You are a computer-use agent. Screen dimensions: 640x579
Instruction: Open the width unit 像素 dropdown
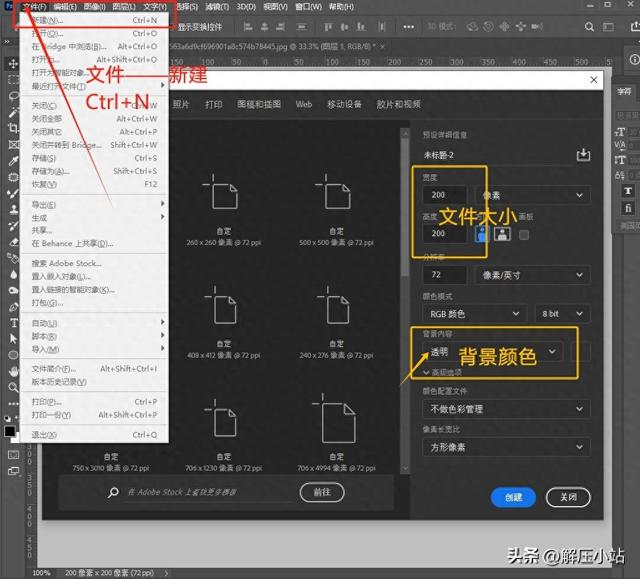(533, 195)
